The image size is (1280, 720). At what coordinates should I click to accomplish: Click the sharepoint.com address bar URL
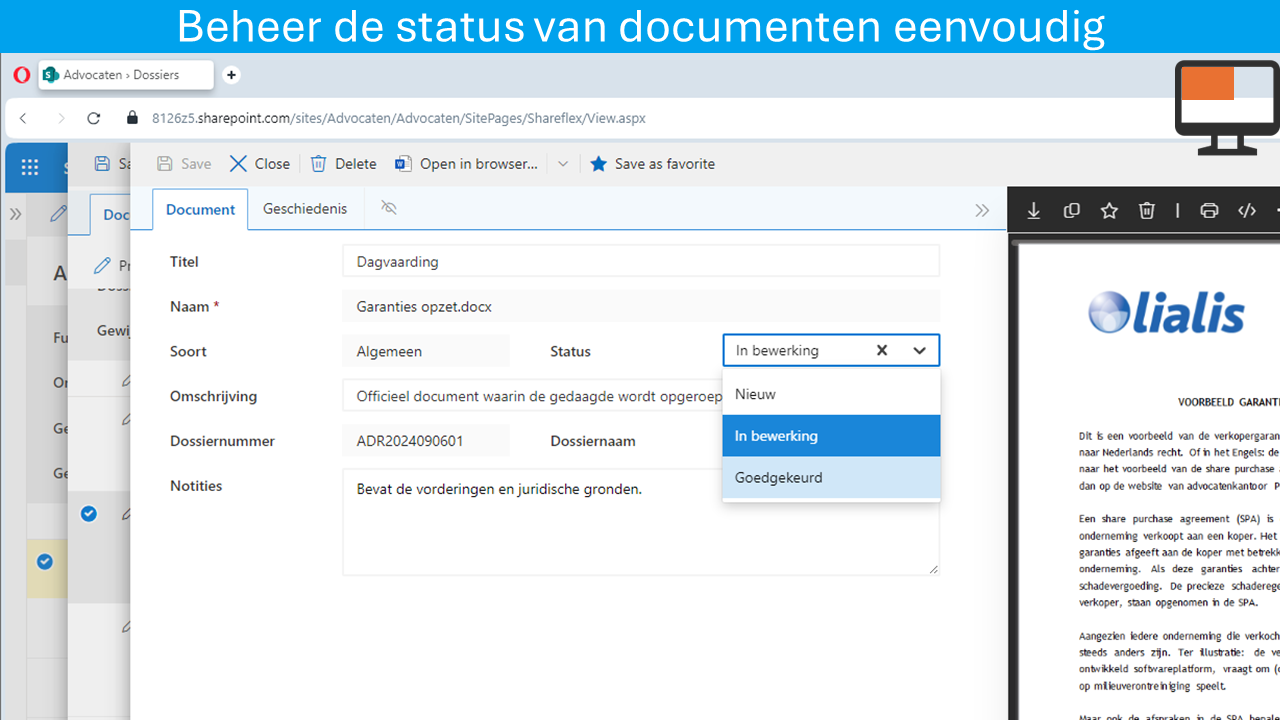coord(399,118)
